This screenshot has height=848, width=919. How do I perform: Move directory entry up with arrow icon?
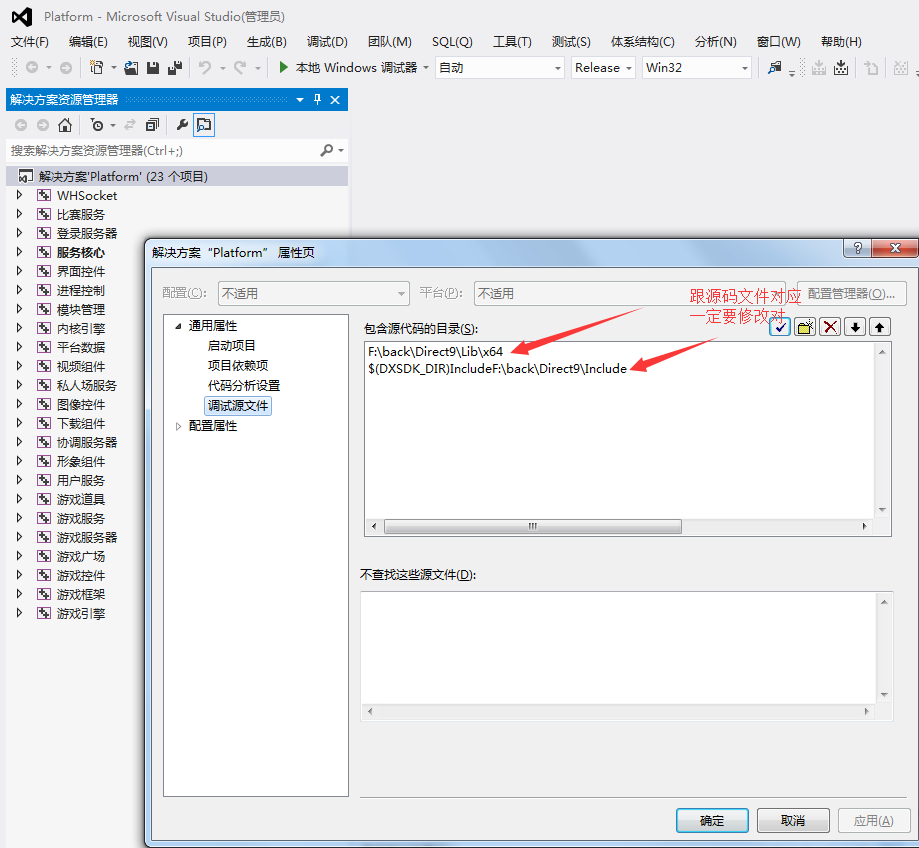click(x=879, y=327)
